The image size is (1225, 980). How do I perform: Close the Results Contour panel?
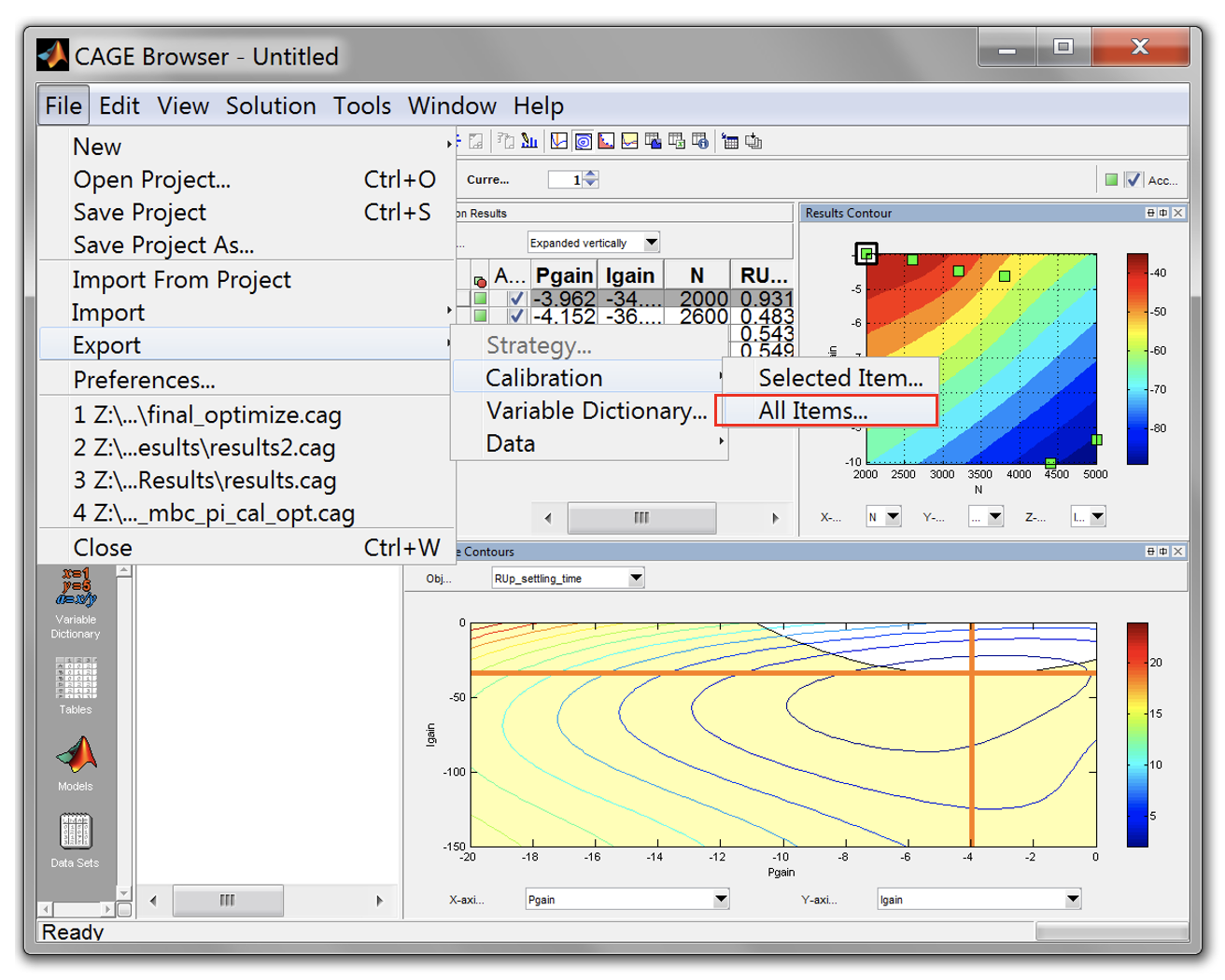coord(1178,213)
